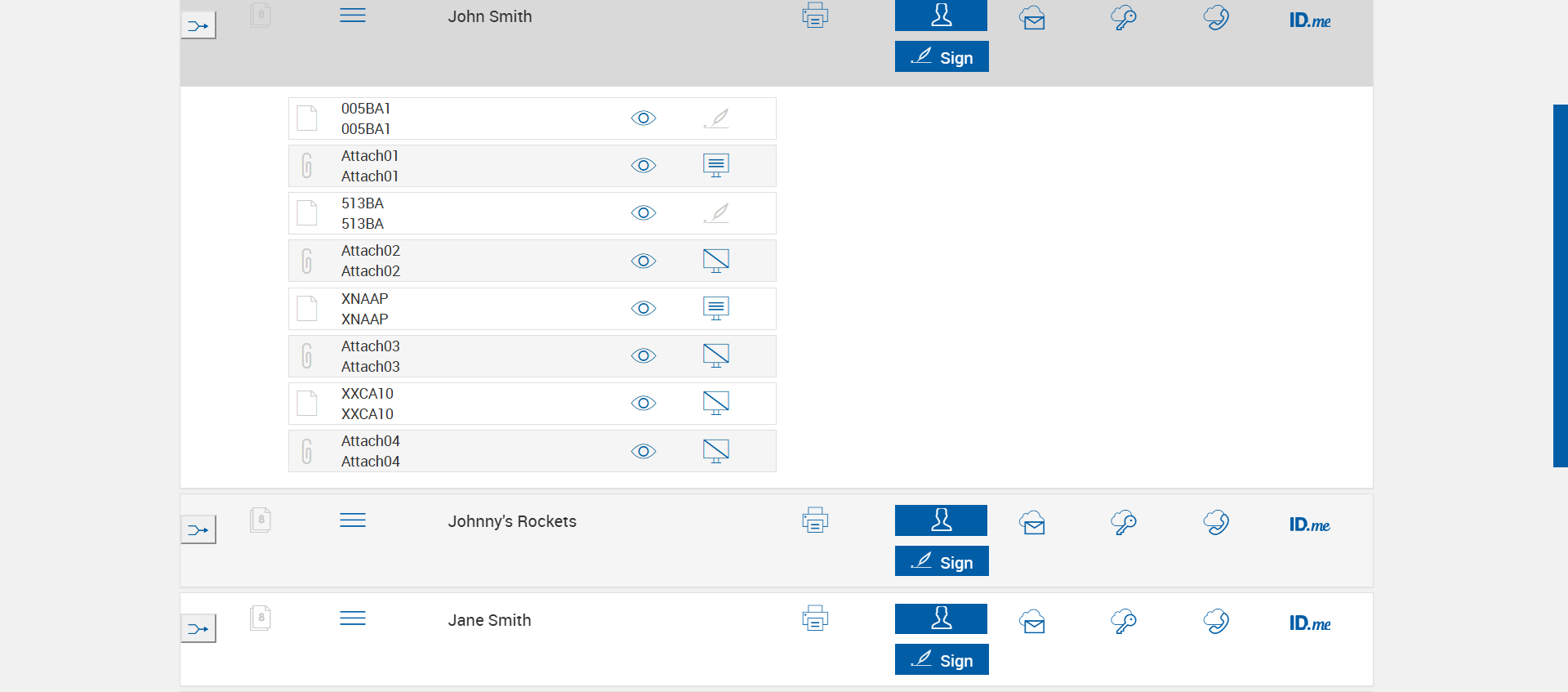
Task: Click the arrow button beside Jane Smith
Action: click(x=198, y=628)
